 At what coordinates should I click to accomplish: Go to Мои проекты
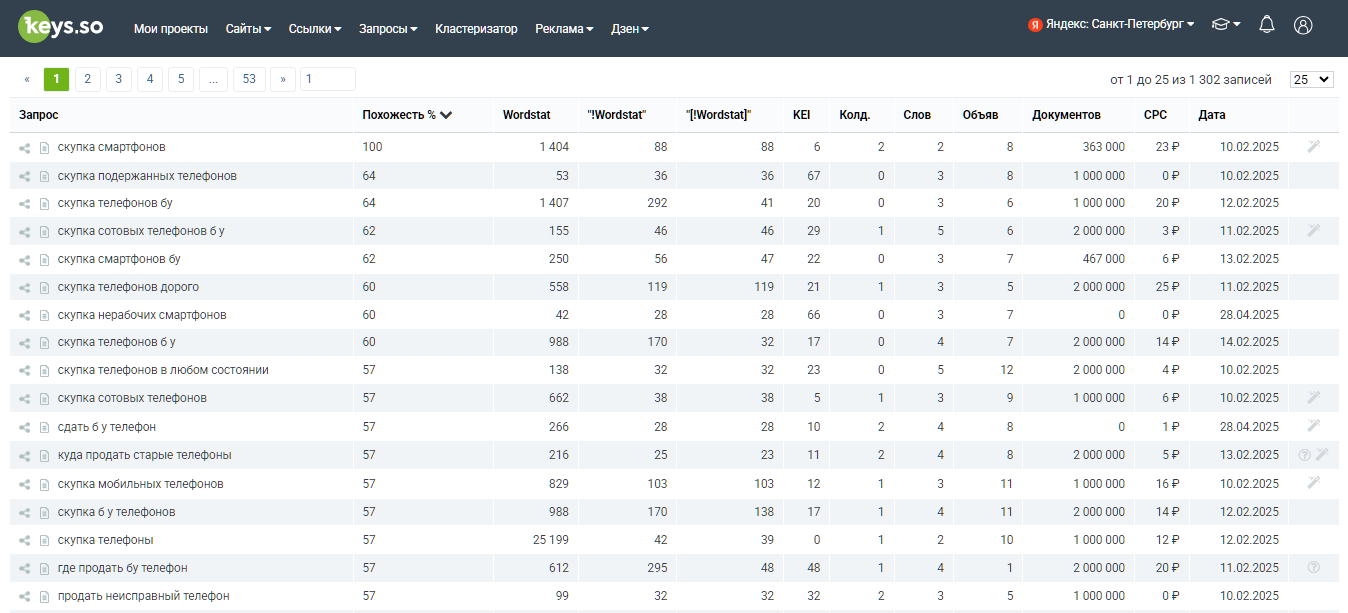pos(171,29)
